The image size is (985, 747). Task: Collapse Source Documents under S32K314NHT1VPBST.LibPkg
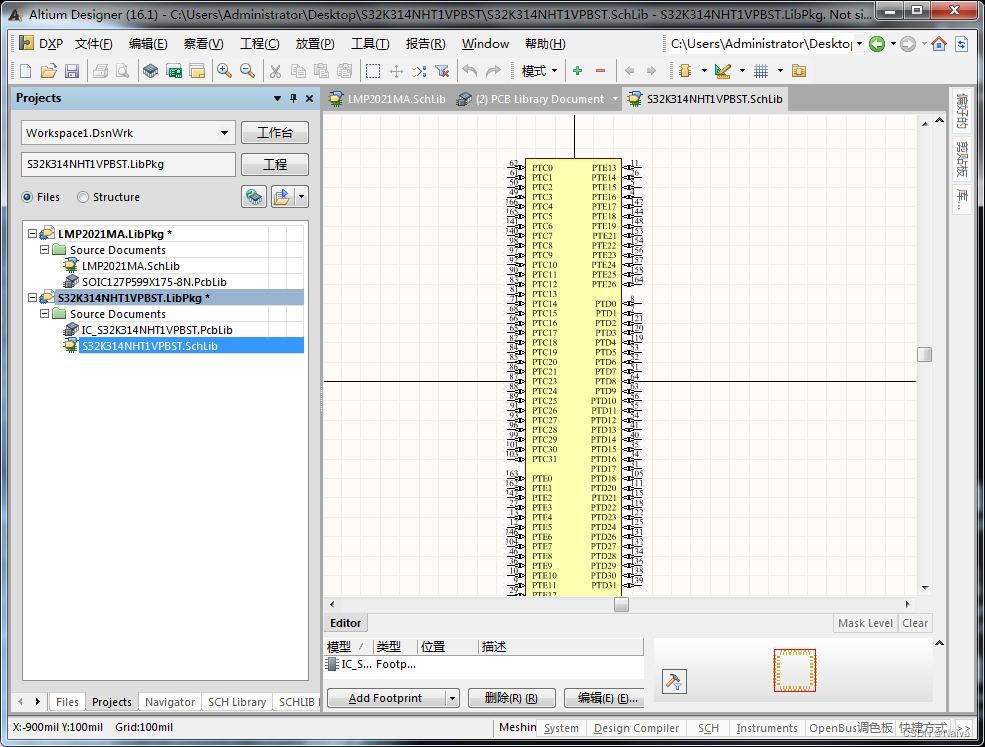click(44, 314)
